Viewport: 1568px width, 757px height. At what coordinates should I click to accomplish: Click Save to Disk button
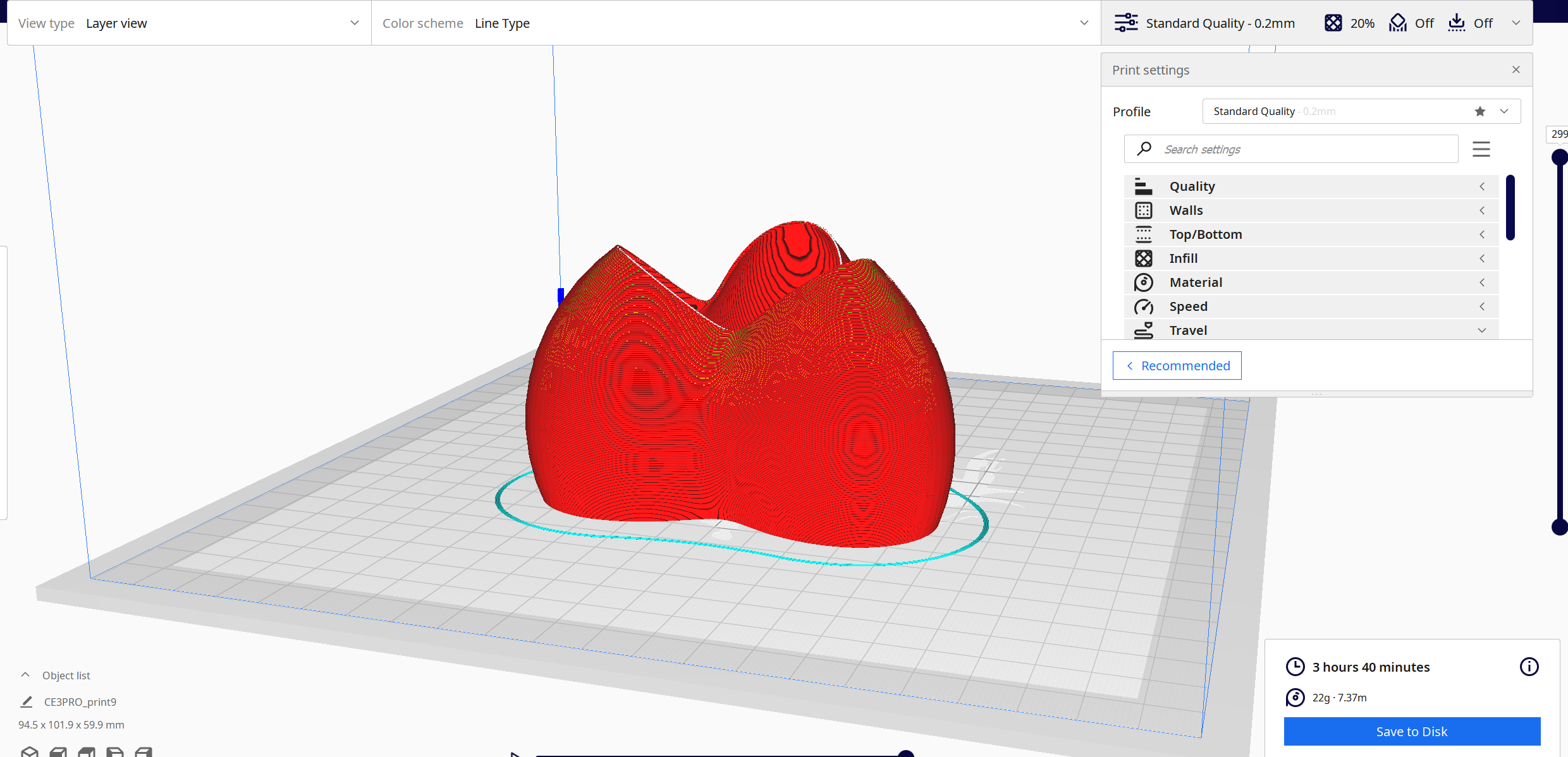click(x=1411, y=731)
